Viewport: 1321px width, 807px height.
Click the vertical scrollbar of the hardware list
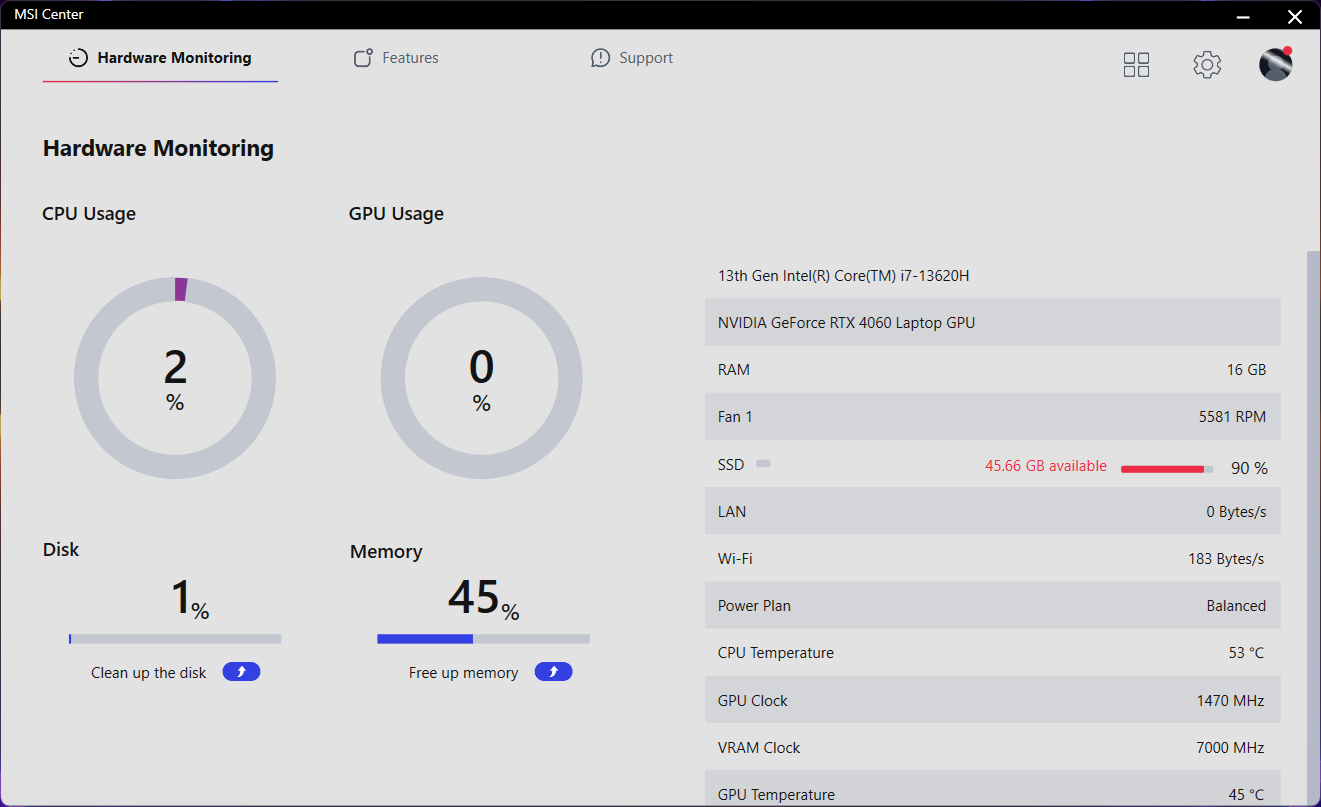1312,500
